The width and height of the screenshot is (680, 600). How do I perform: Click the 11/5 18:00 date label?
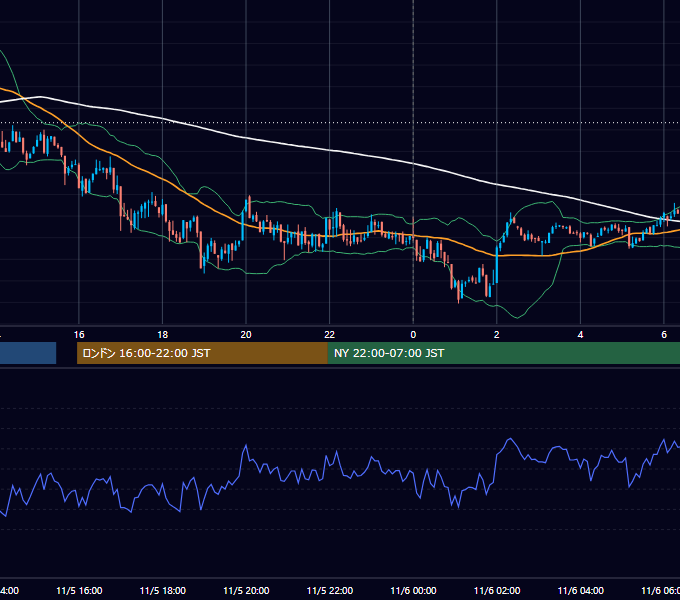tap(163, 590)
